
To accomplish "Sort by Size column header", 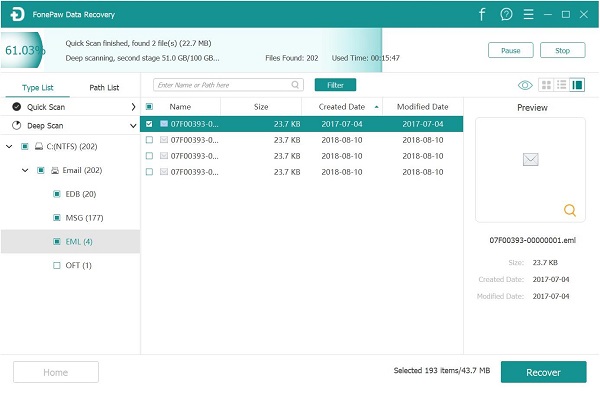I will click(x=261, y=107).
